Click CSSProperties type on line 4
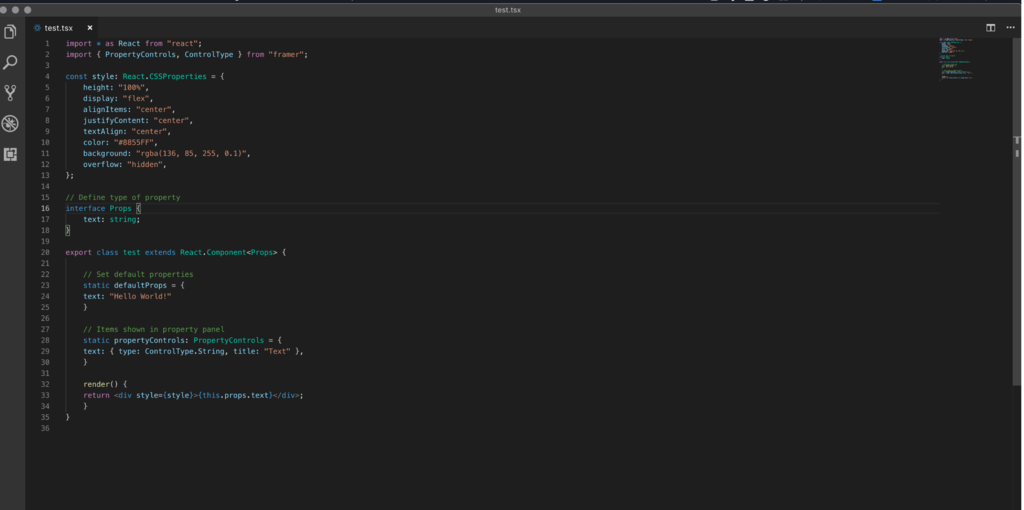This screenshot has height=510, width=1024. (x=180, y=76)
